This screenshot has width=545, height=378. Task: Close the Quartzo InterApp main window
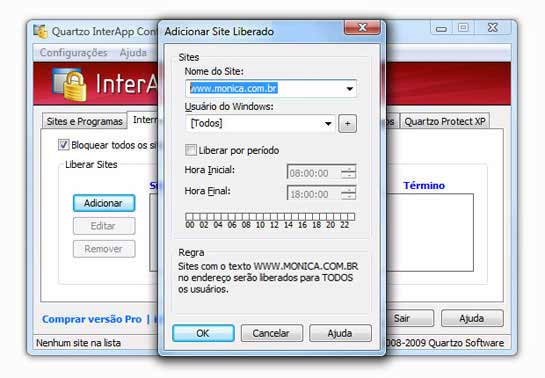click(493, 28)
